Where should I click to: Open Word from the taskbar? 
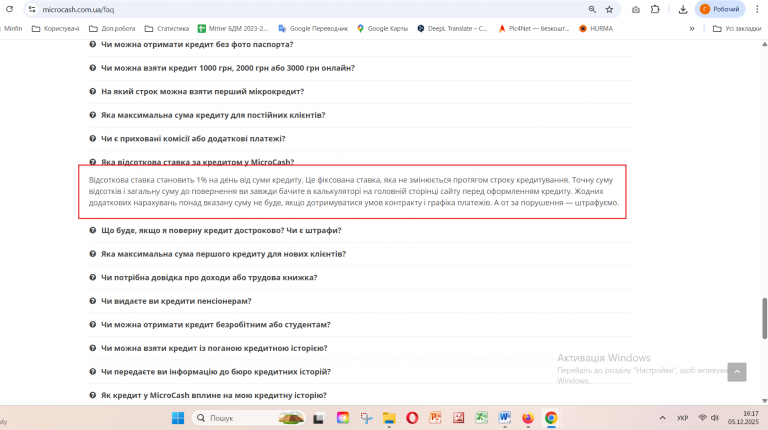pyautogui.click(x=505, y=418)
